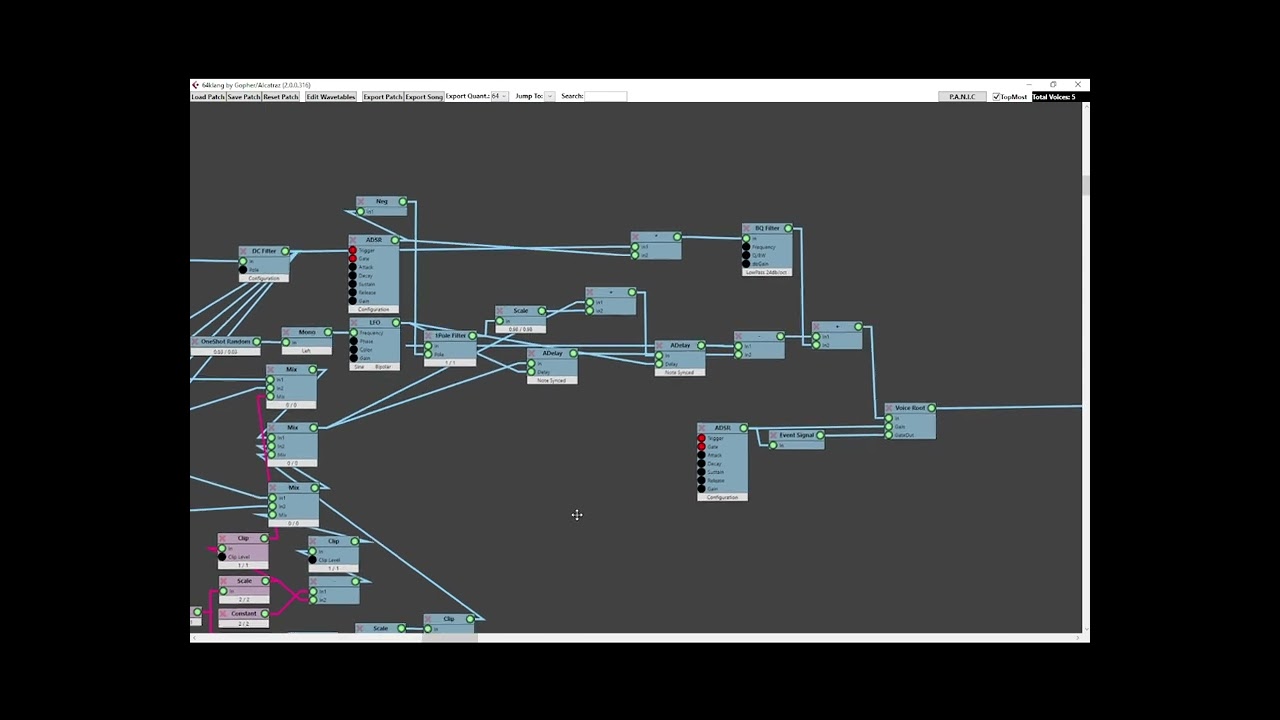Click the X icon on Voice Root node
Screen dimensions: 1280x720
(890, 408)
